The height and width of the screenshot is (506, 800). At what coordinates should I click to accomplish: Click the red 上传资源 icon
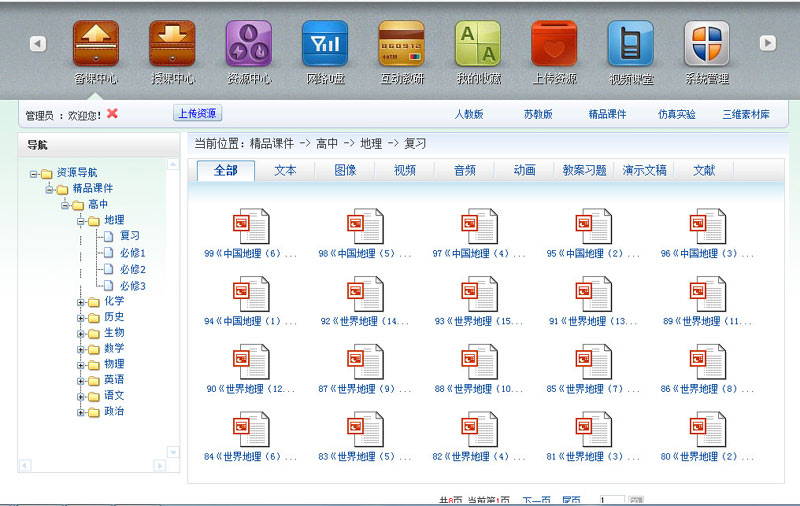pyautogui.click(x=554, y=44)
